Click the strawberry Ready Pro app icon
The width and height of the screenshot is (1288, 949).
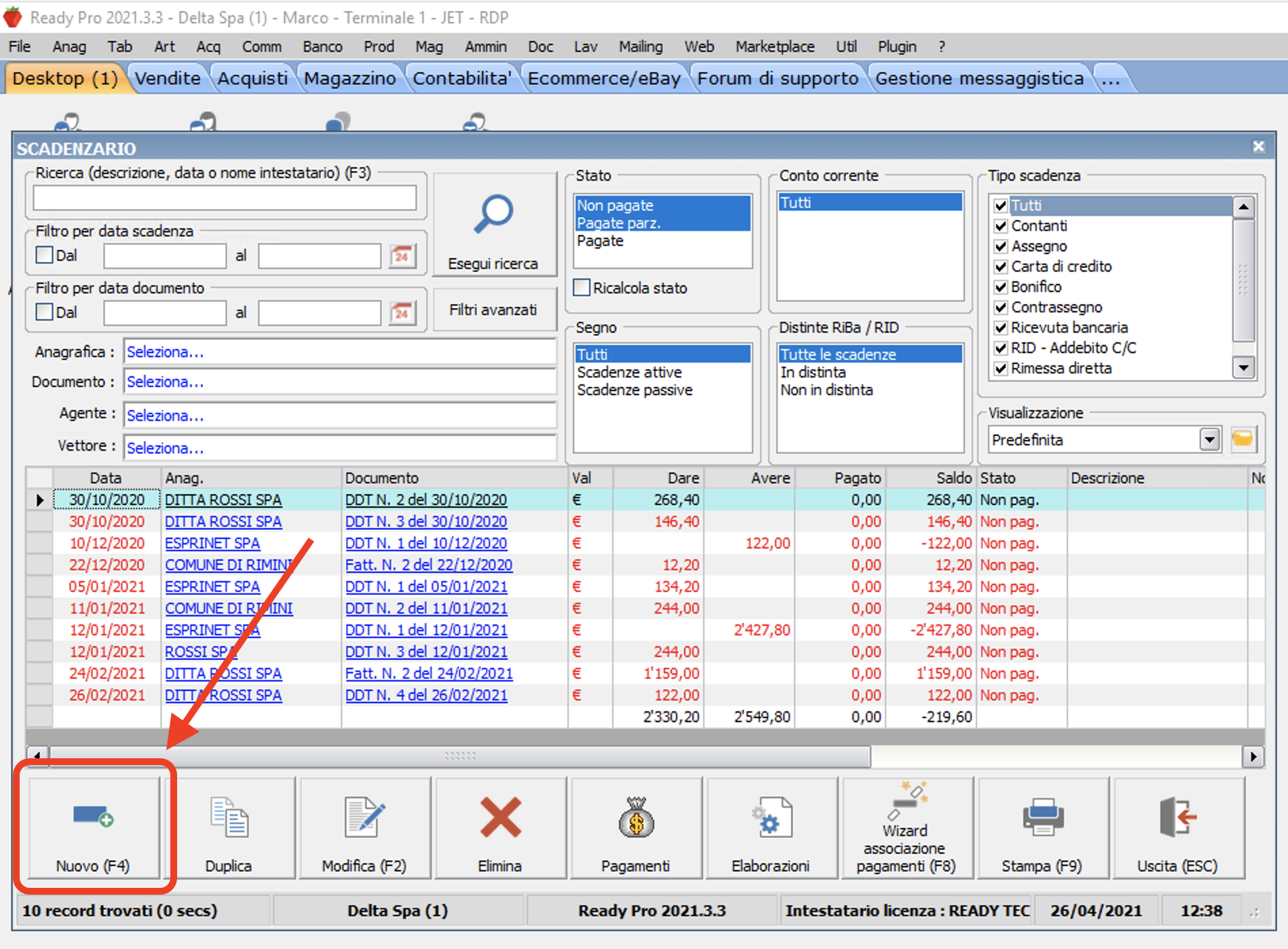tap(13, 18)
